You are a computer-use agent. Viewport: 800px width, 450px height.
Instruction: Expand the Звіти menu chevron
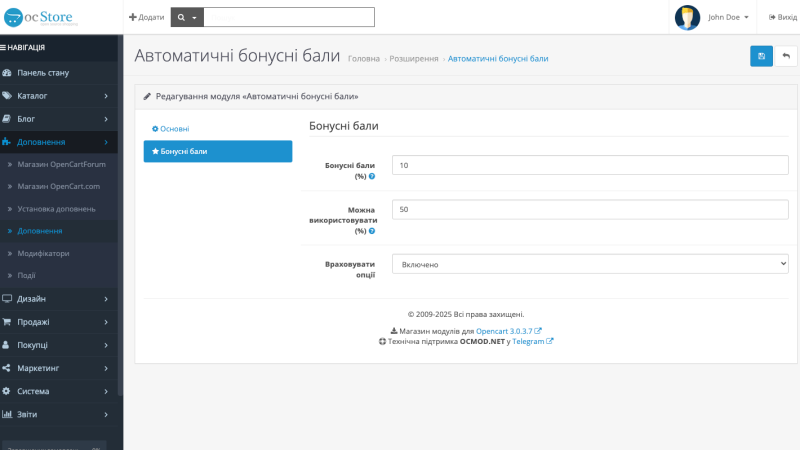pyautogui.click(x=106, y=415)
